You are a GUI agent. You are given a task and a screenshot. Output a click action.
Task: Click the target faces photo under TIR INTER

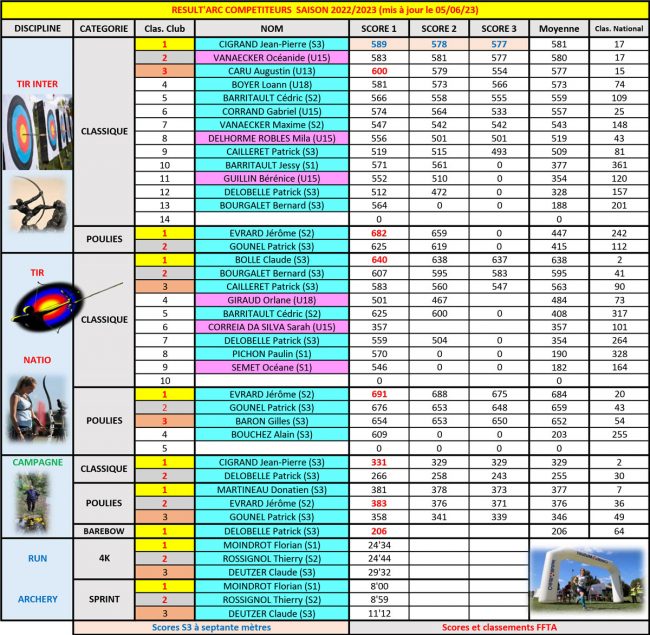click(37, 132)
